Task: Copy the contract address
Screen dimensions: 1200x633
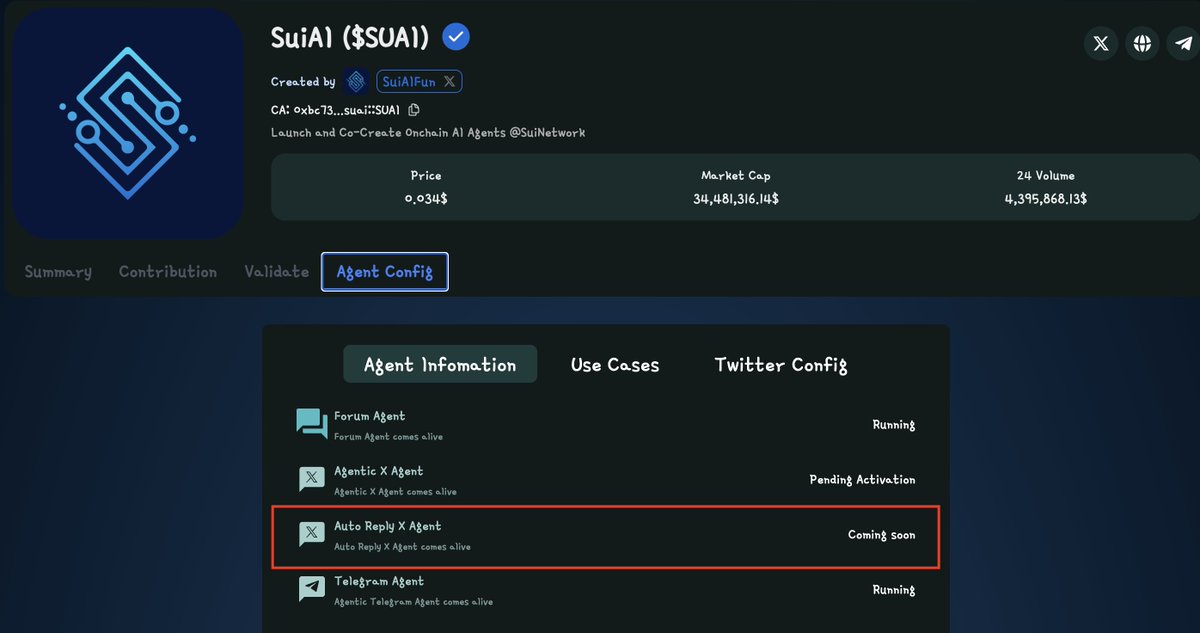Action: [414, 110]
